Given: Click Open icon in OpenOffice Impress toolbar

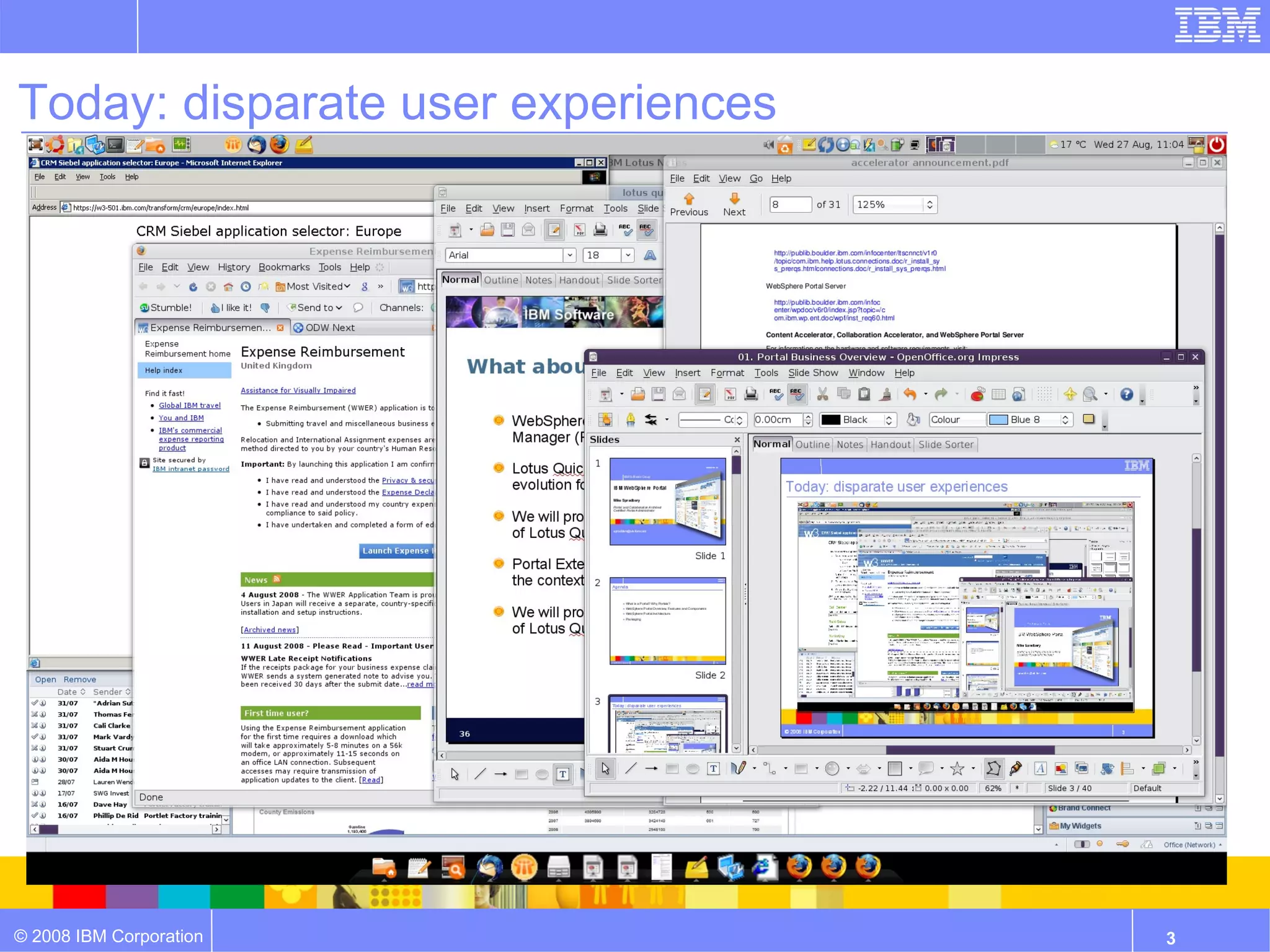Looking at the screenshot, I should 637,394.
